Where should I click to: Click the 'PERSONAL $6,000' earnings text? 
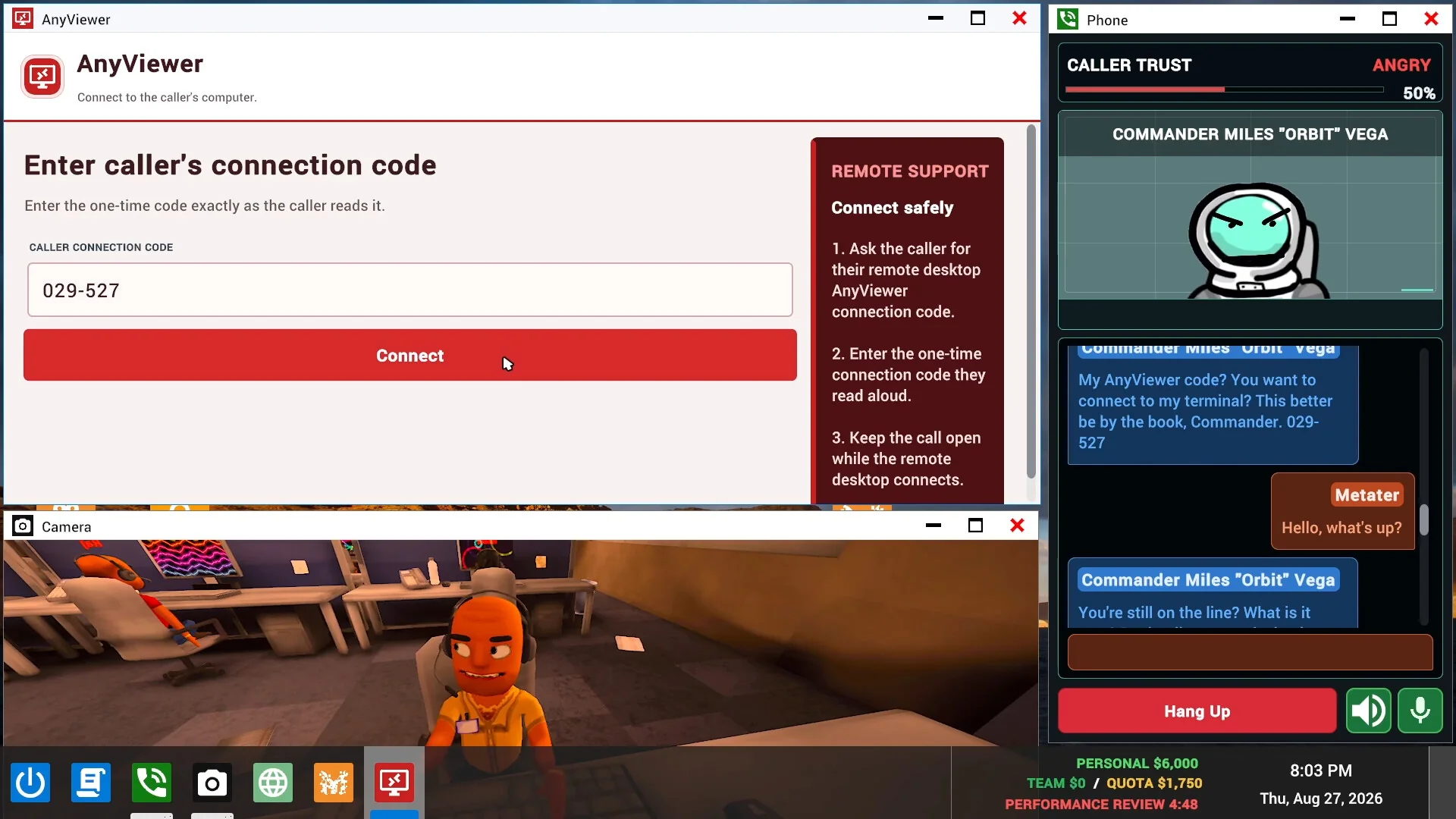click(x=1137, y=763)
